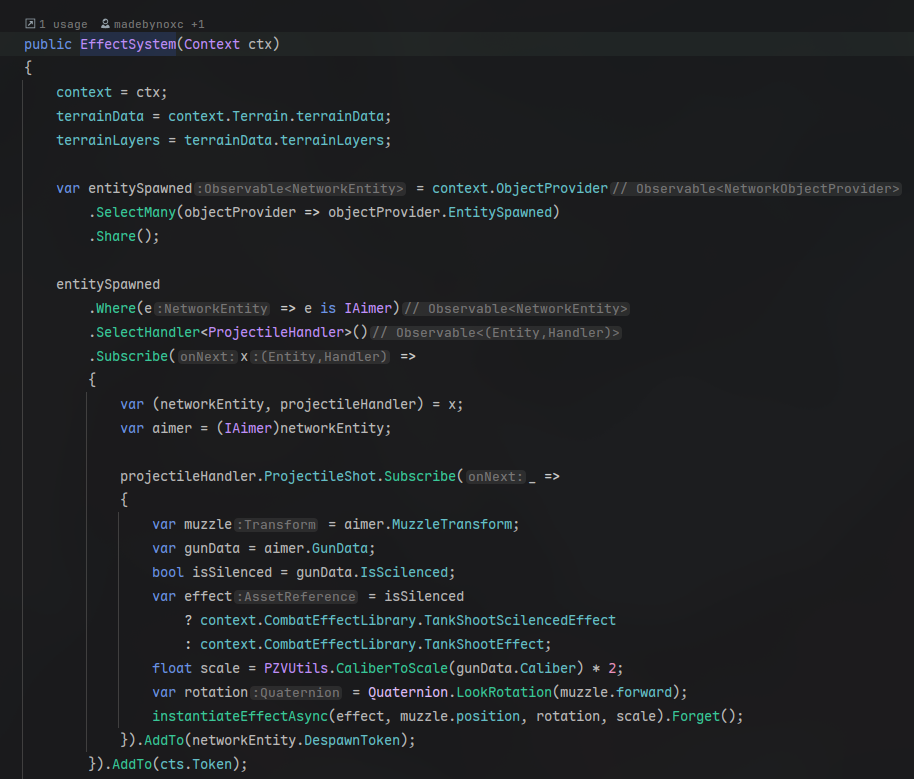
Task: Click the 'onNext:' hint before x parameter
Action: [208, 356]
